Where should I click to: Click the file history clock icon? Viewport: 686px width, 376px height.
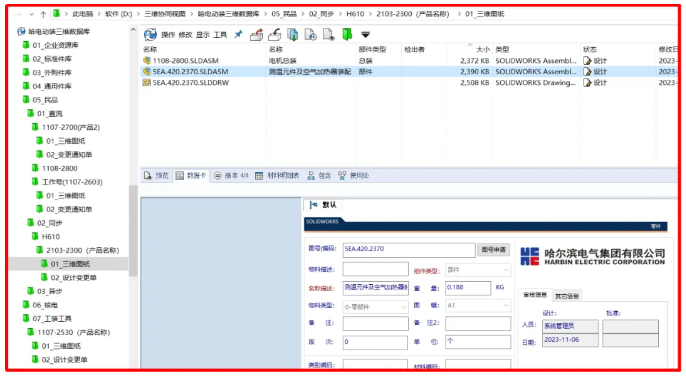coord(311,34)
